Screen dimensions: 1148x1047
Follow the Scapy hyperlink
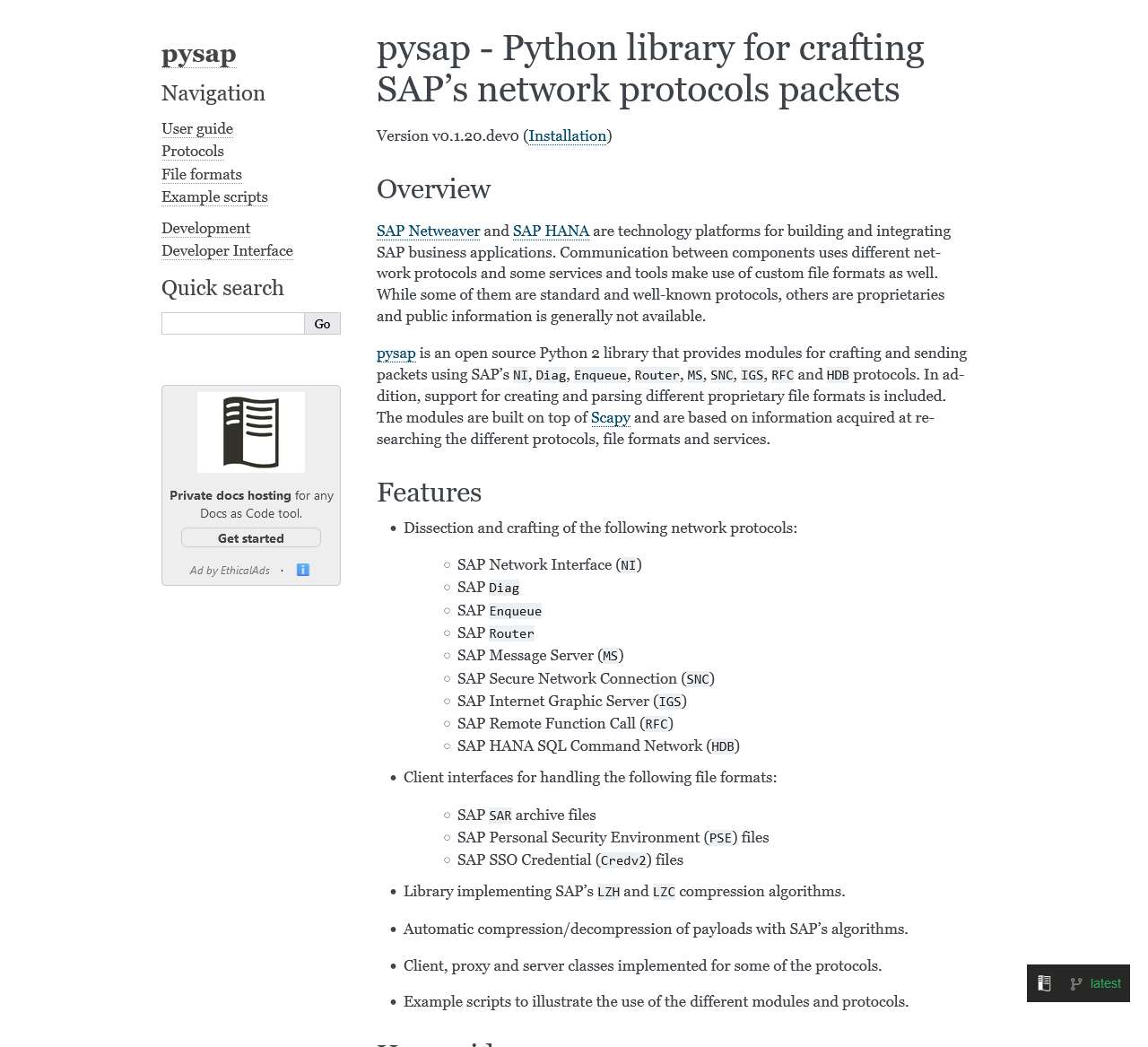coord(611,417)
